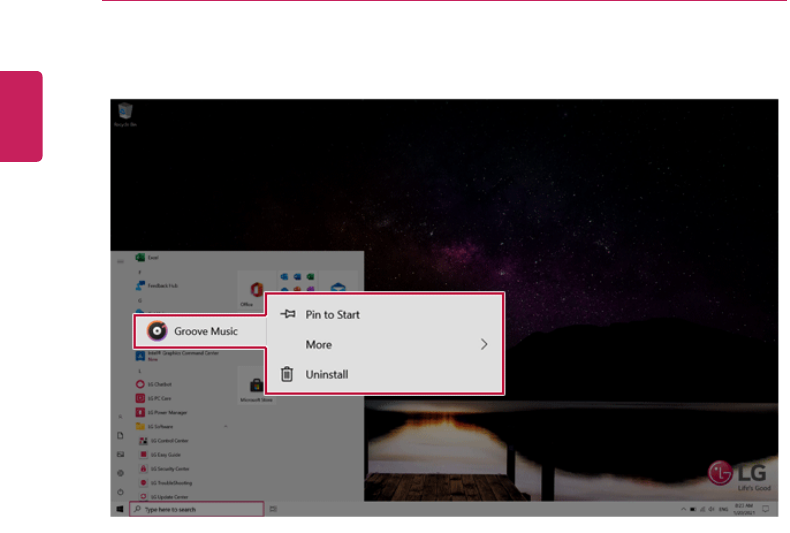The height and width of the screenshot is (533, 790).
Task: Select the Recycle Bin desktop icon
Action: click(125, 115)
